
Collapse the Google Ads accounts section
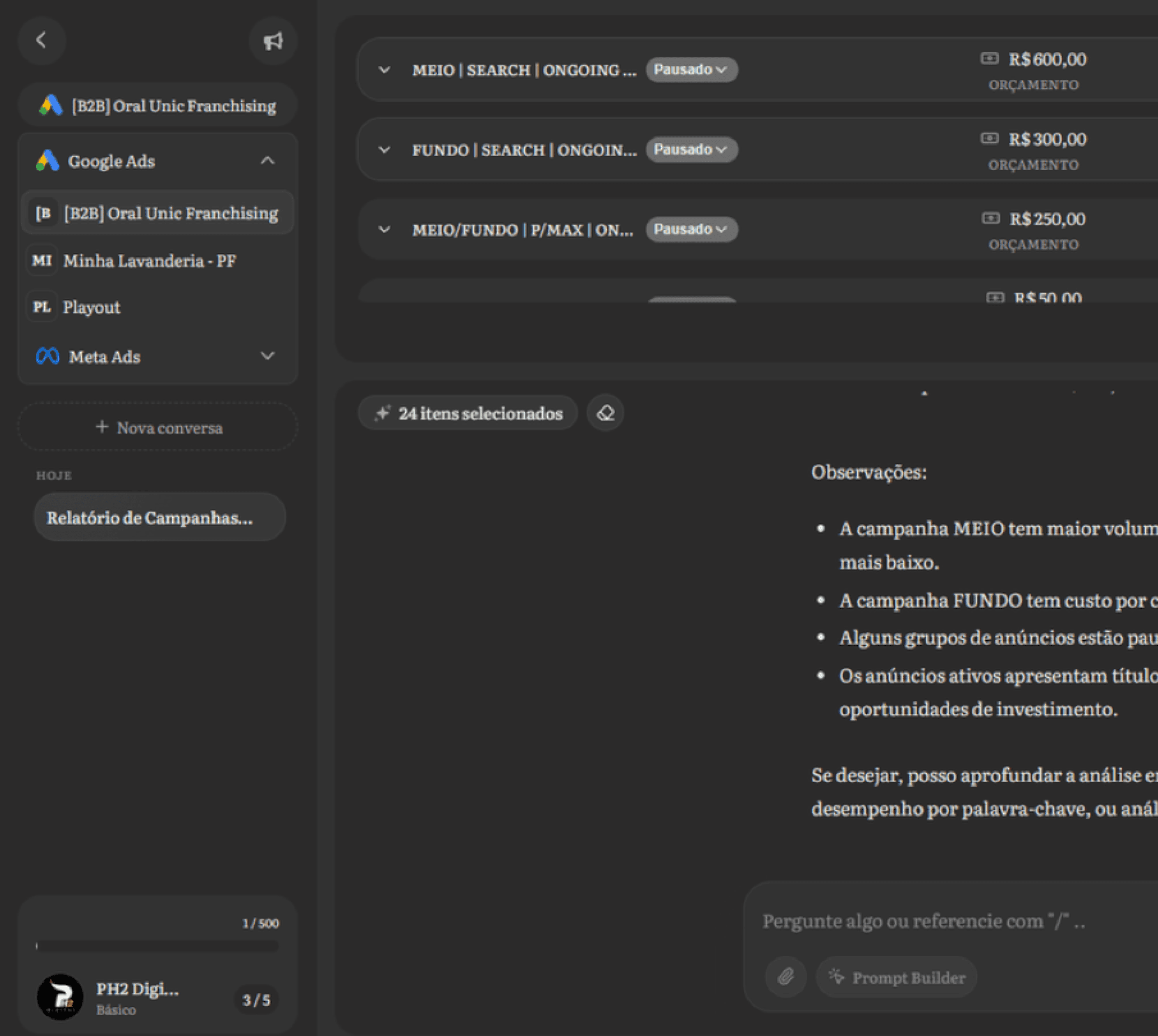click(x=268, y=161)
